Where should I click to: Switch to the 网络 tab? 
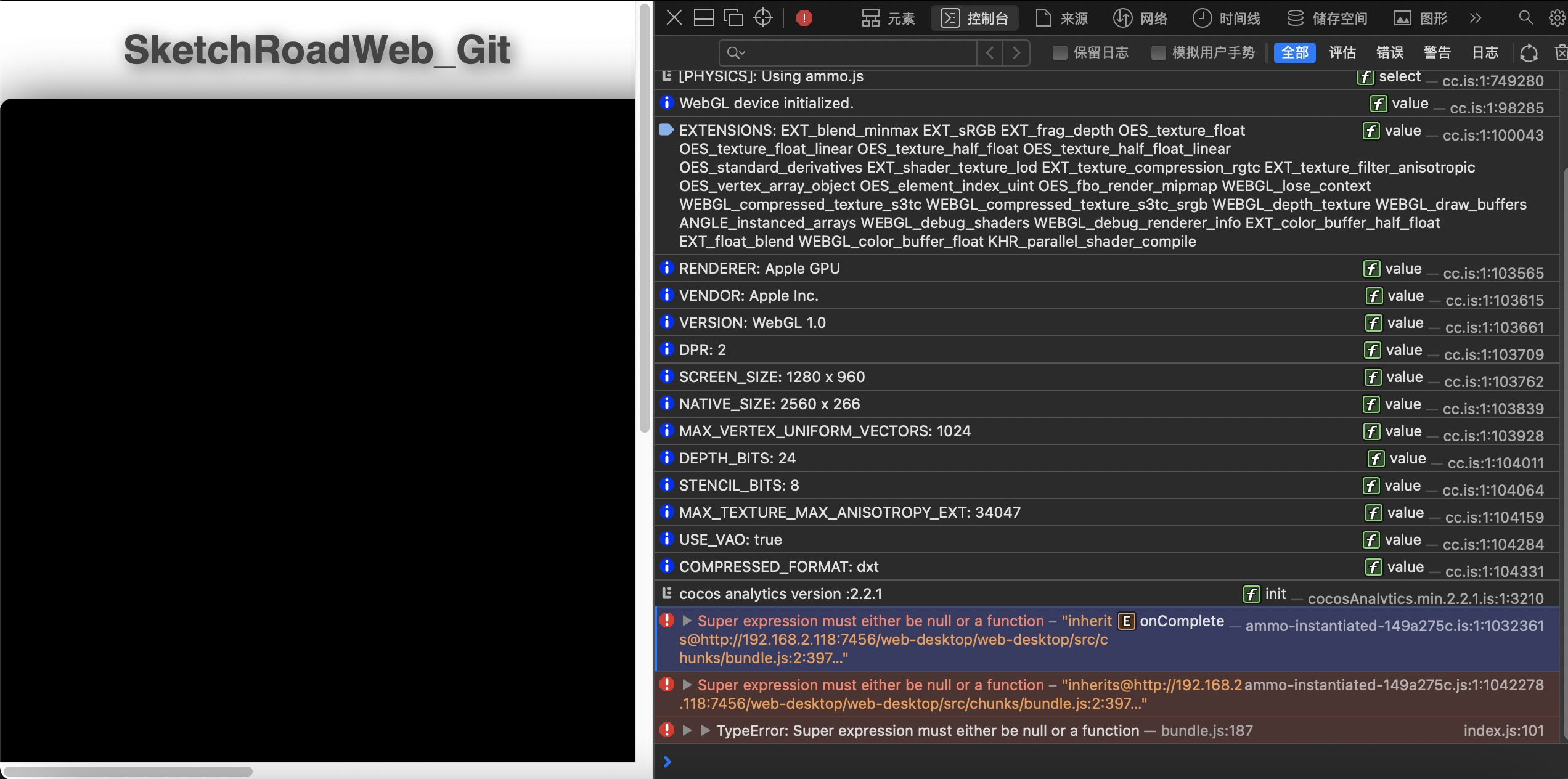(x=1140, y=18)
